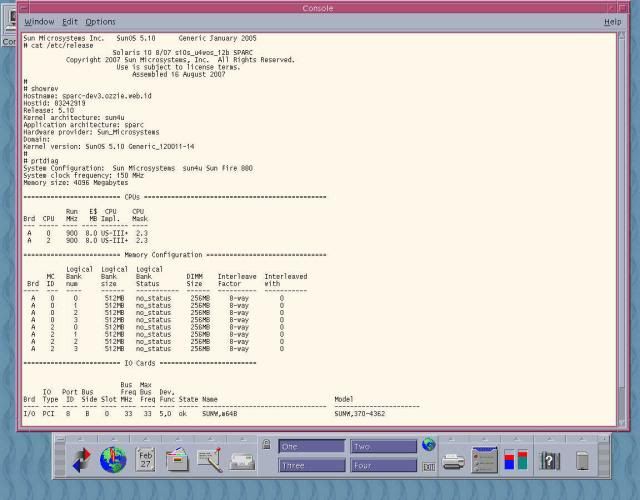640x500 pixels.
Task: Expand subpanel arrow above globe clock icon
Action: click(113, 439)
